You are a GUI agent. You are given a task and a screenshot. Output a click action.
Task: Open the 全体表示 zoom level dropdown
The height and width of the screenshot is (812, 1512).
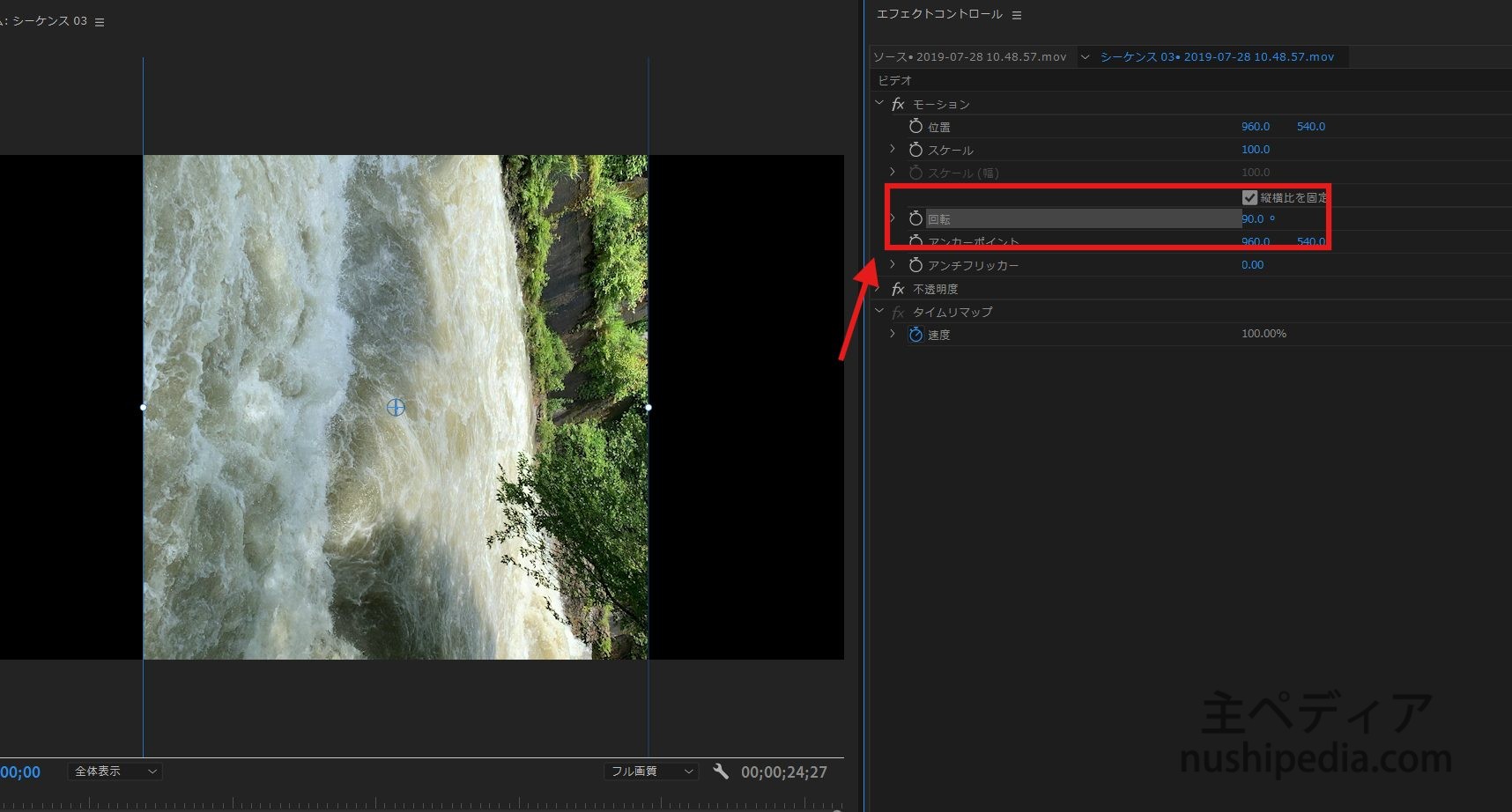[115, 771]
